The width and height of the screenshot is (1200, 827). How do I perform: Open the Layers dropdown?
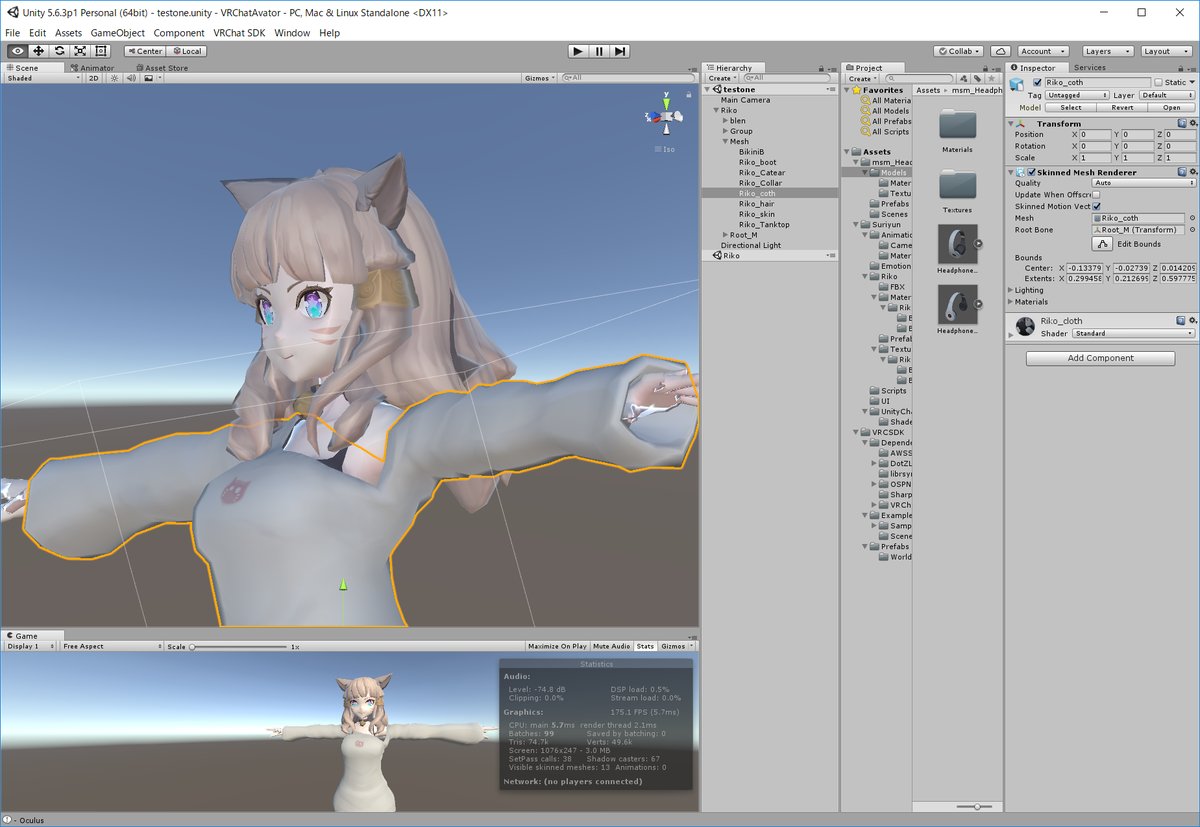pyautogui.click(x=1107, y=51)
